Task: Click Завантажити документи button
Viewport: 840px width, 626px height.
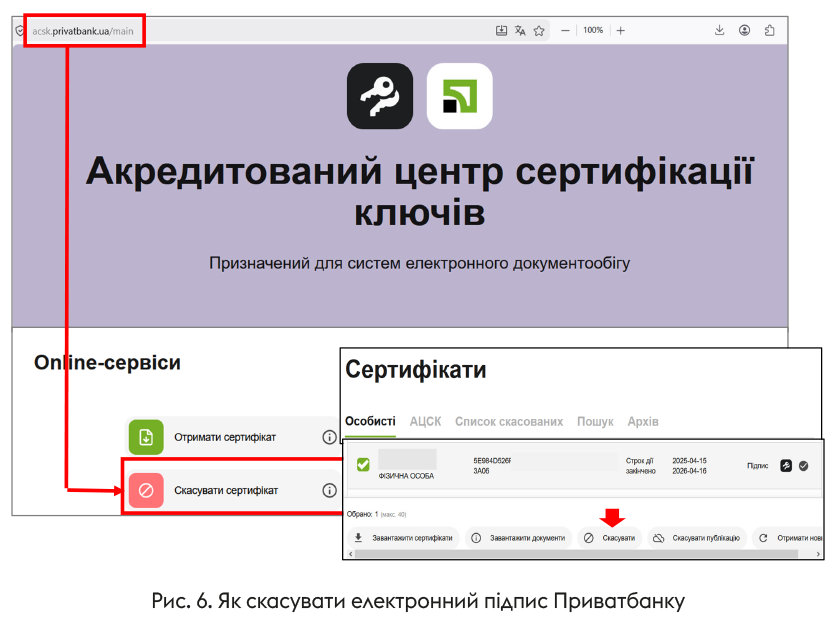Action: point(519,538)
